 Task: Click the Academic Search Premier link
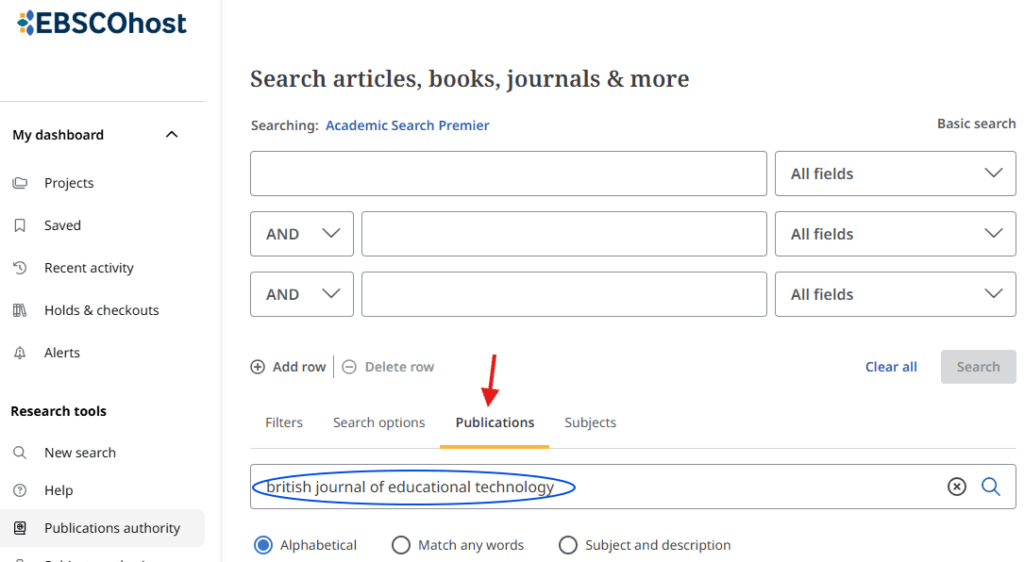pyautogui.click(x=408, y=125)
